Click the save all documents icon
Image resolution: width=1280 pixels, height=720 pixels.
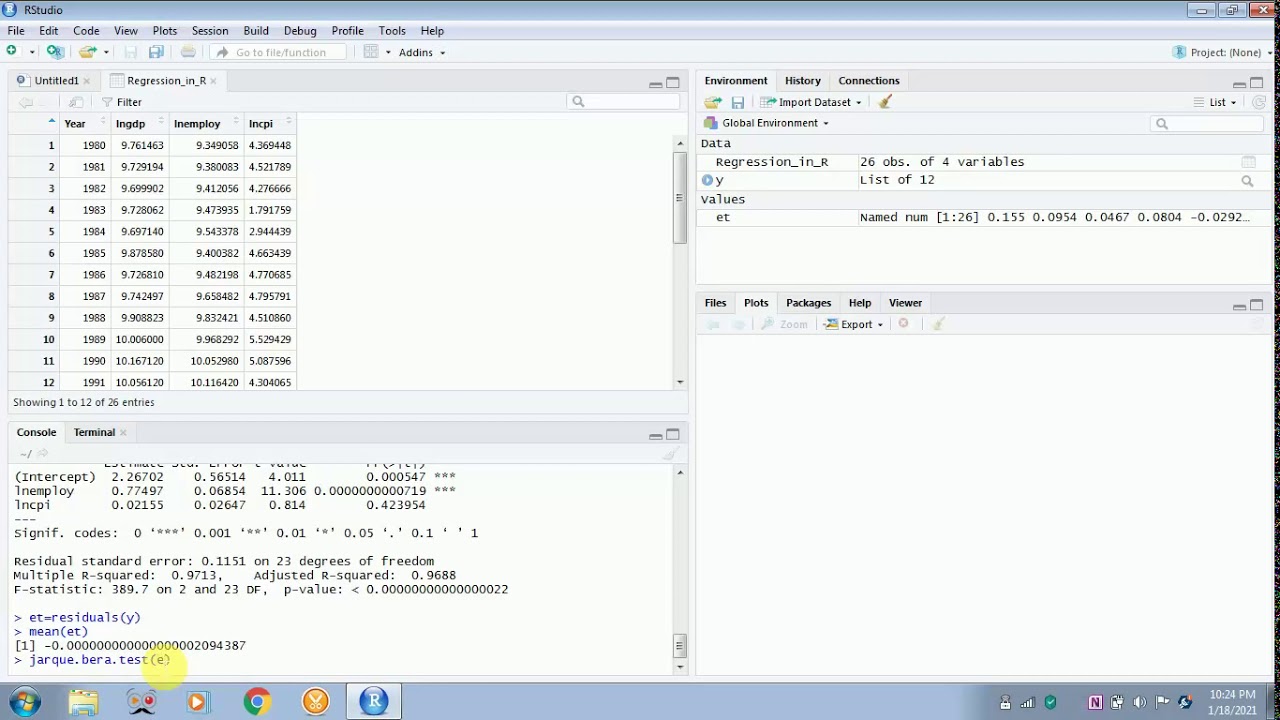pyautogui.click(x=156, y=52)
